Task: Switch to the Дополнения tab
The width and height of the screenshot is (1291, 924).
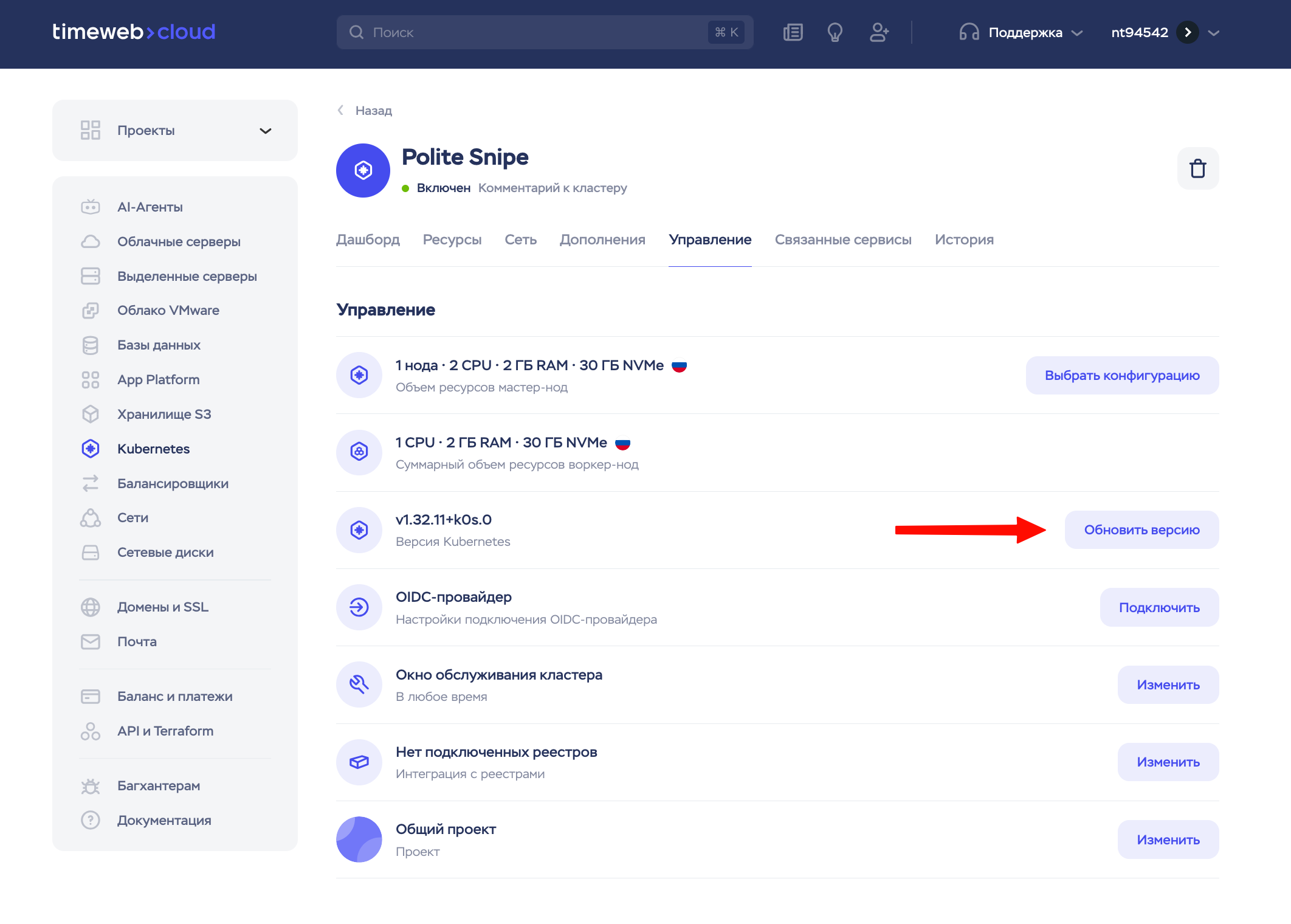Action: 602,240
